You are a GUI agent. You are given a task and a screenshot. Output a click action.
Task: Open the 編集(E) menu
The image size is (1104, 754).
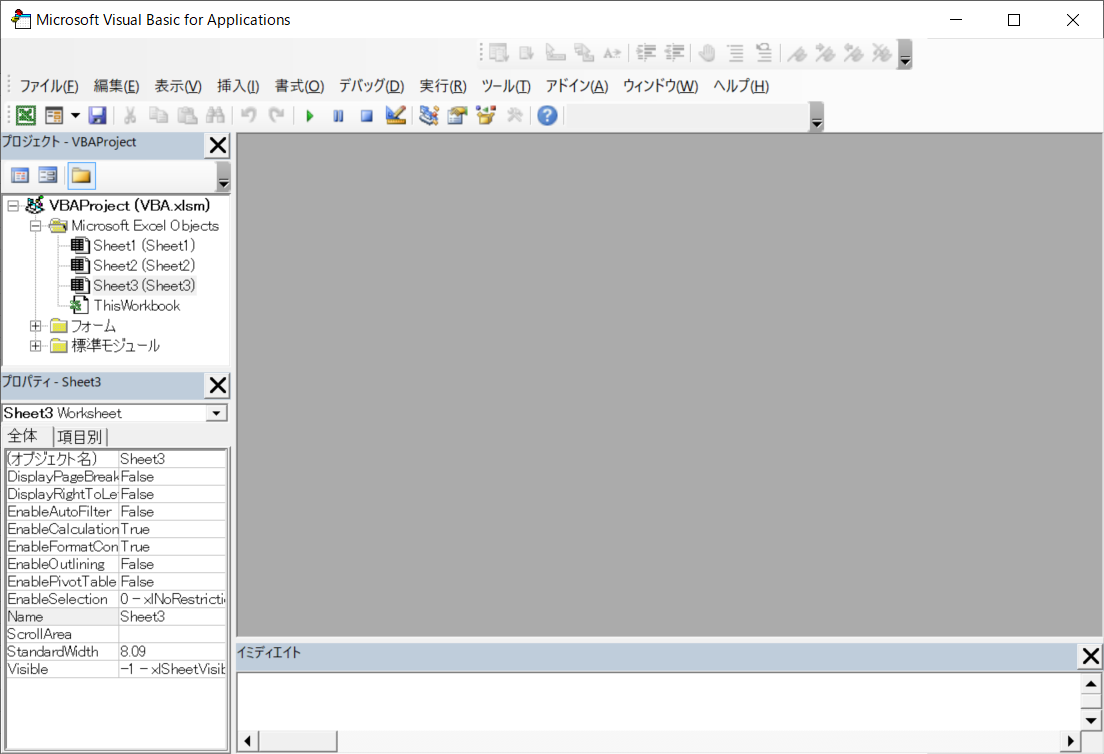point(116,86)
